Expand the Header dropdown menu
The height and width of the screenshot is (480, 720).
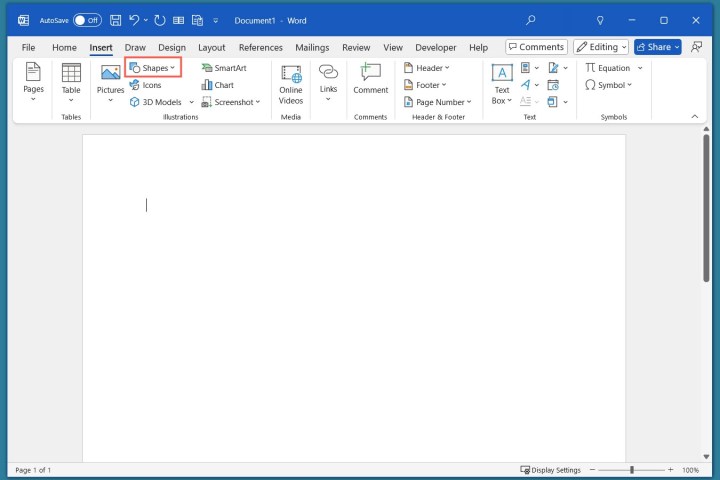432,68
